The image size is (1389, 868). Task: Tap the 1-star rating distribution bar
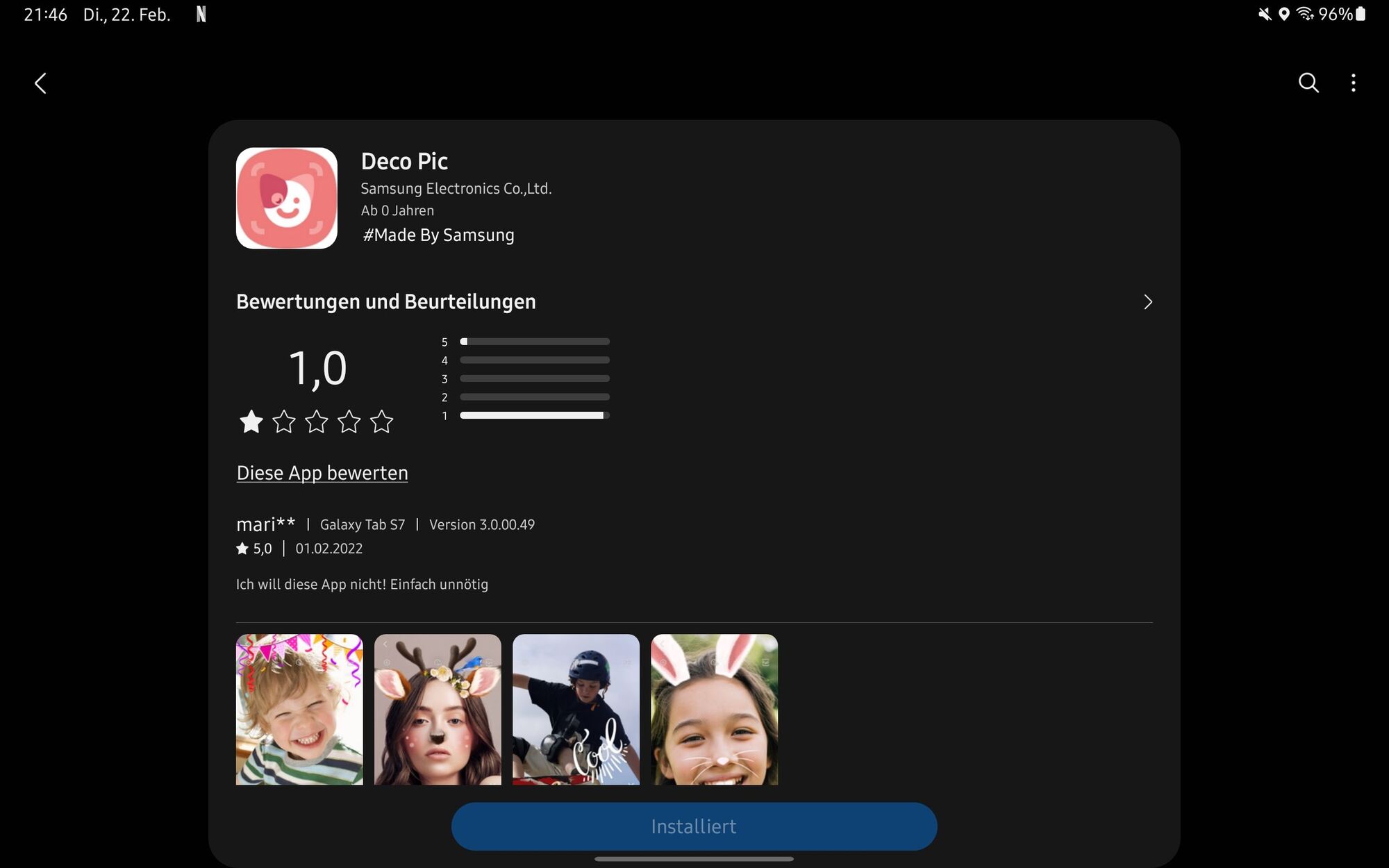tap(535, 415)
